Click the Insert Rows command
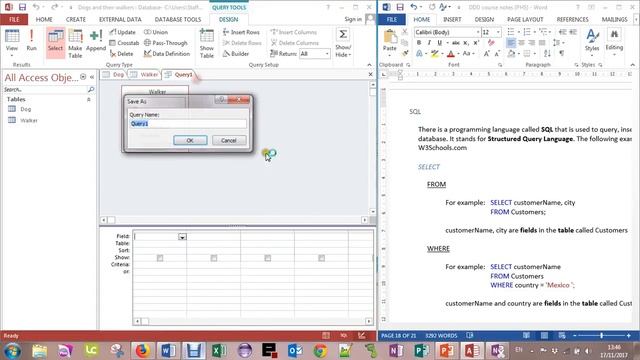The width and height of the screenshot is (640, 360). tap(241, 32)
